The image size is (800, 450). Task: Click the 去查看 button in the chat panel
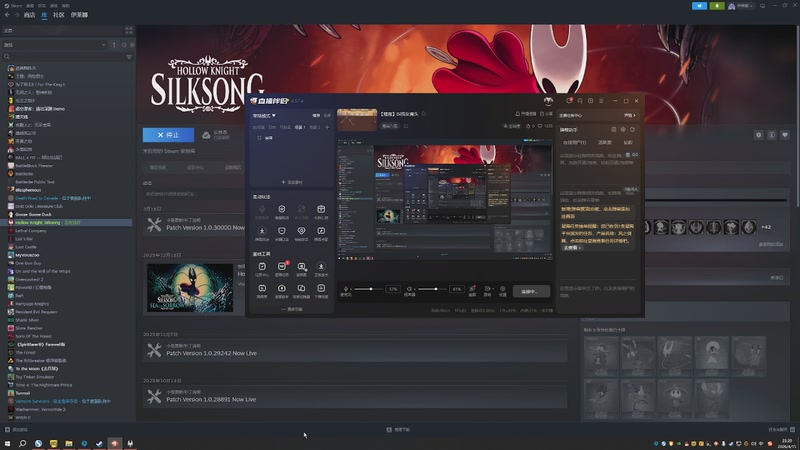[572, 247]
